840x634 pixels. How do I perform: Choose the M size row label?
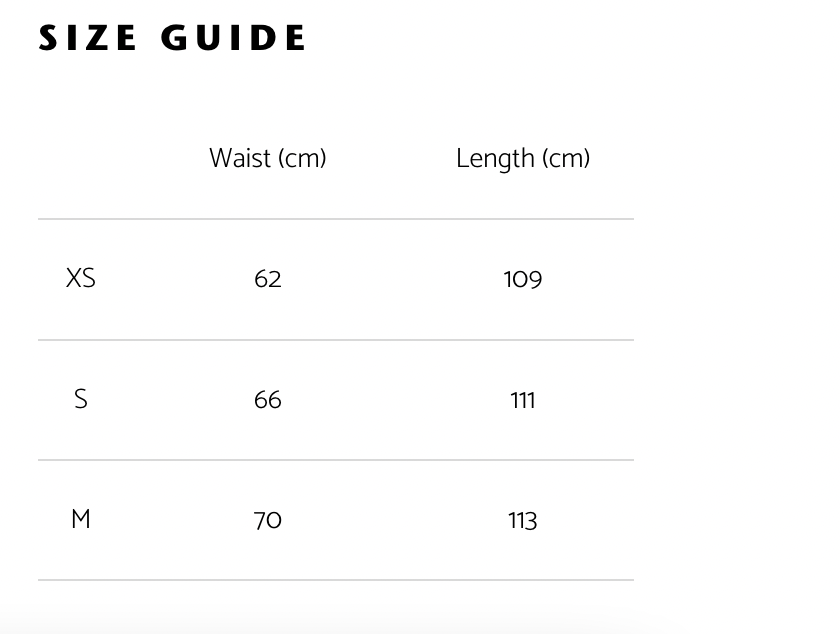coord(81,519)
